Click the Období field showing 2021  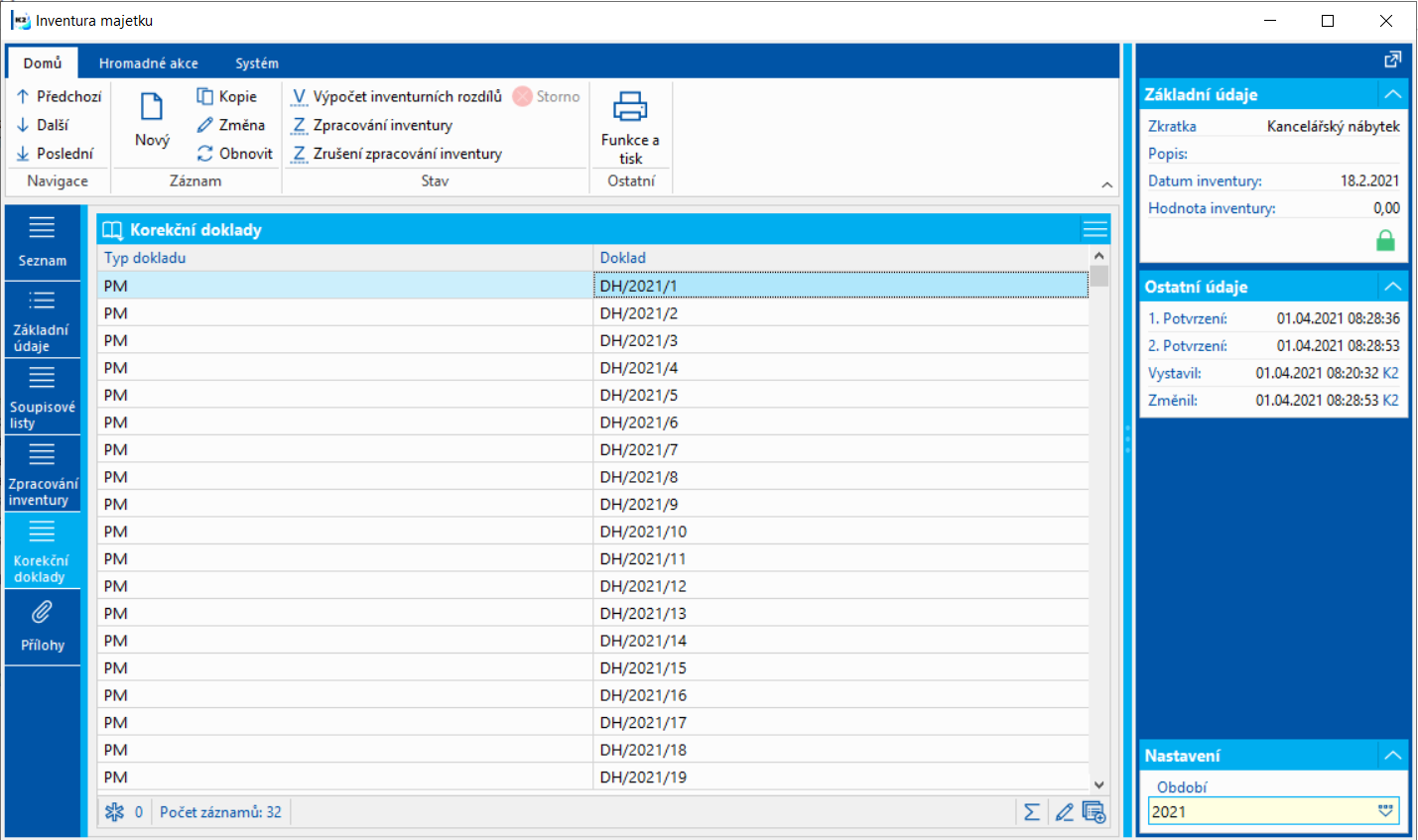click(1273, 811)
